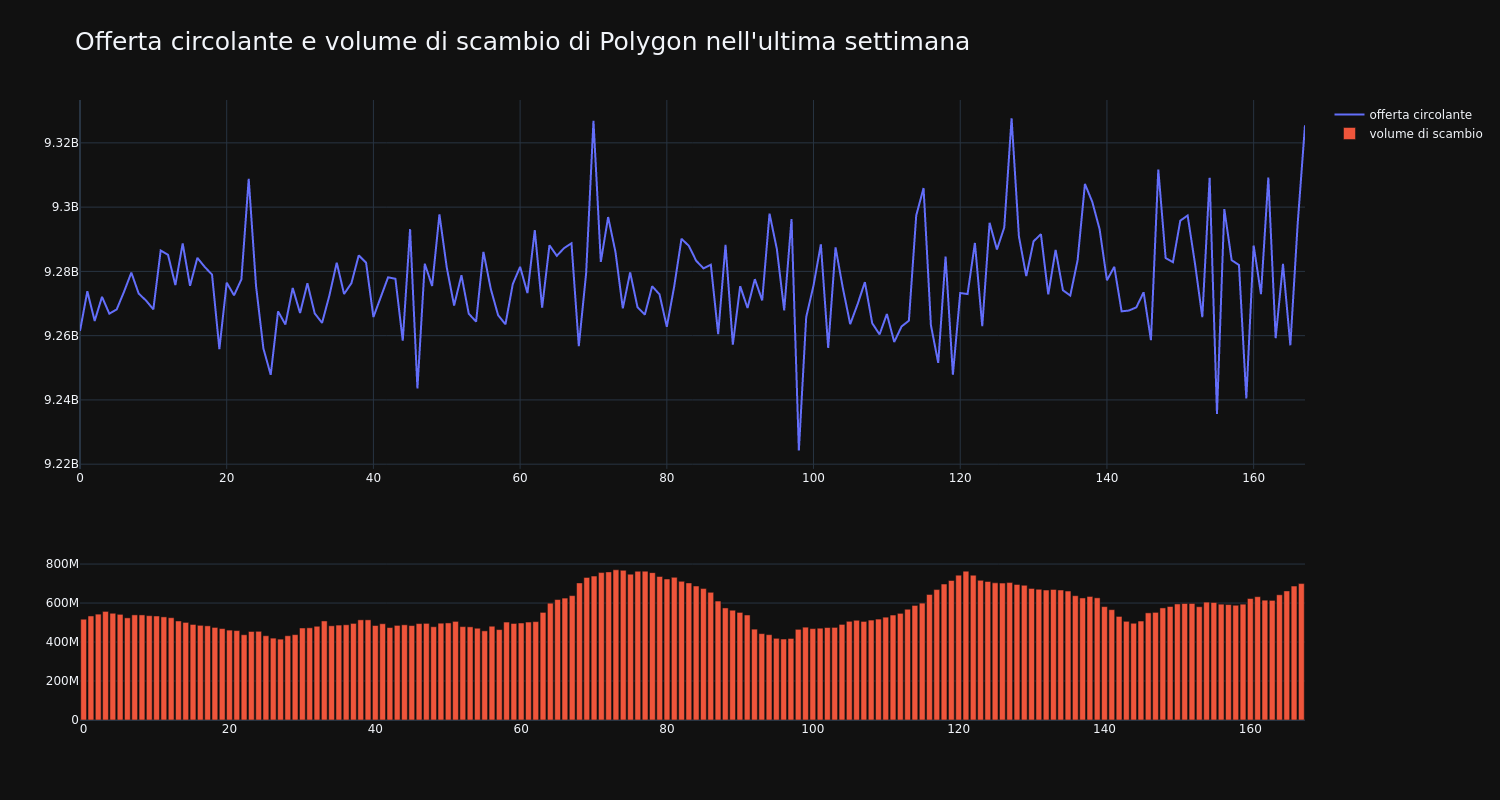Screen dimensions: 1500x800
Task: Click the 9.3B y-axis label
Action: (x=65, y=207)
